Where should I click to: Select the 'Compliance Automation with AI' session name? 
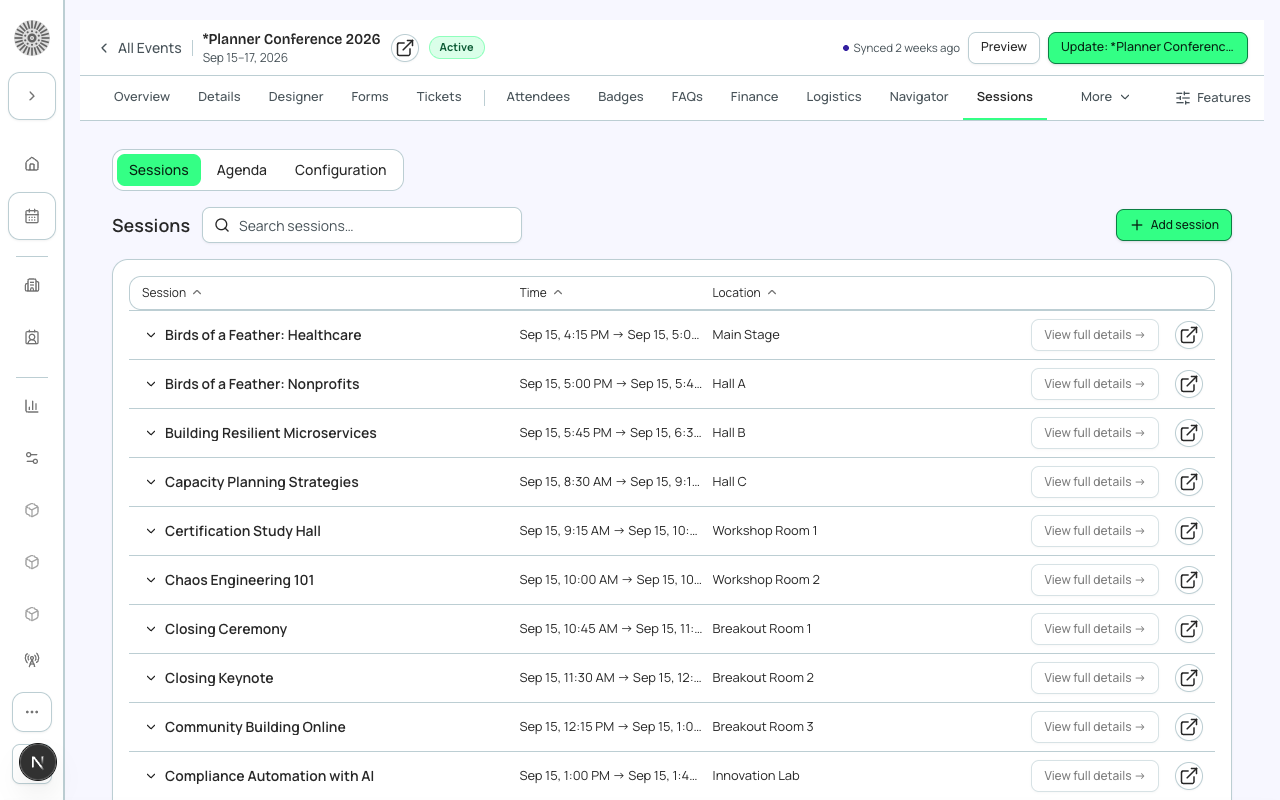point(269,776)
